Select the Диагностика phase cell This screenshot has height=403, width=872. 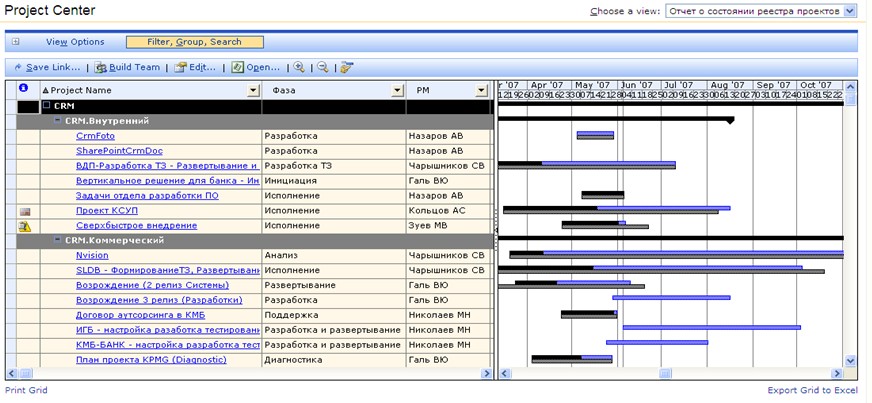tap(334, 360)
